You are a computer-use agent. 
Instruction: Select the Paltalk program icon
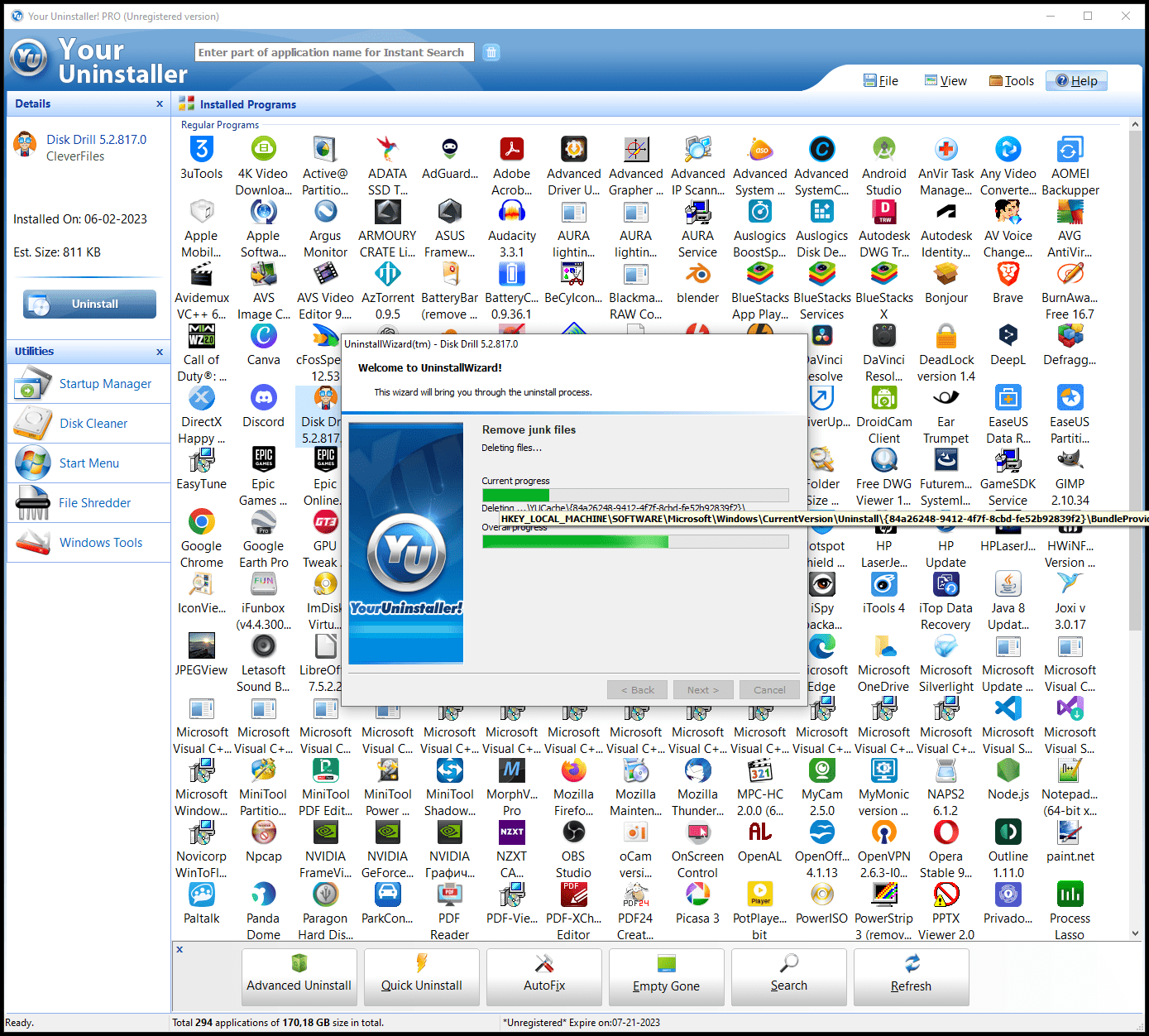[x=201, y=894]
